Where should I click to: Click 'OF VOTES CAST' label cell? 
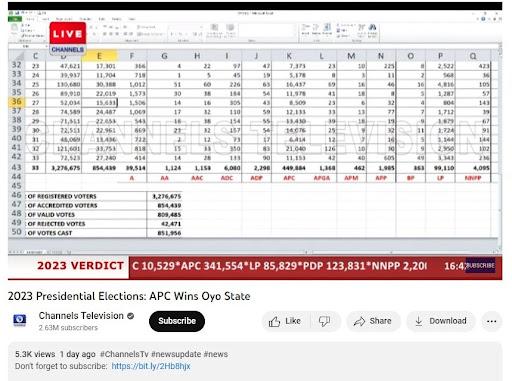click(x=86, y=233)
